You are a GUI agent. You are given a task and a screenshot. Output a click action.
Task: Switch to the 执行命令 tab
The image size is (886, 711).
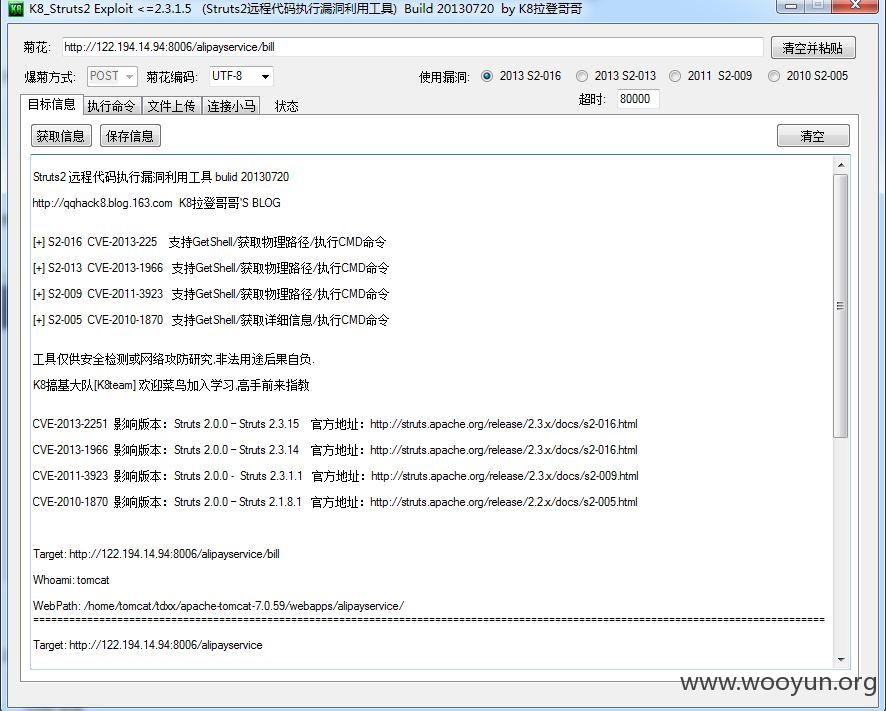(x=111, y=106)
